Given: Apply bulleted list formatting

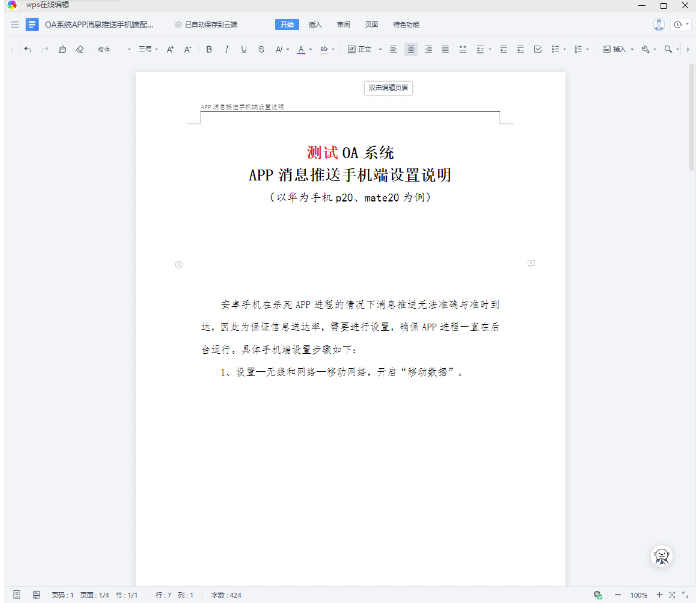Looking at the screenshot, I should (x=555, y=49).
